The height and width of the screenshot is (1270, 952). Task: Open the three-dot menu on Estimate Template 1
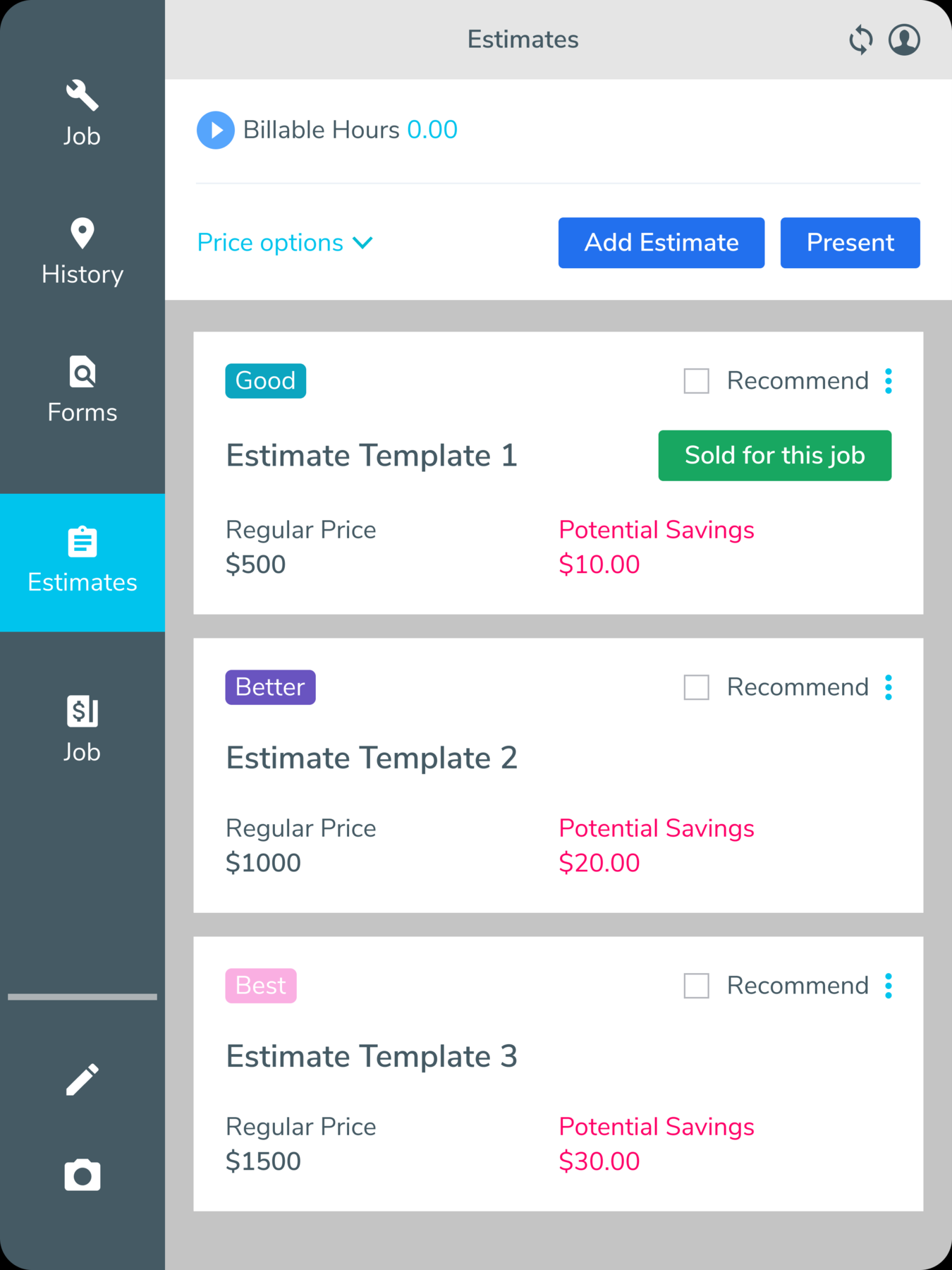pyautogui.click(x=888, y=381)
